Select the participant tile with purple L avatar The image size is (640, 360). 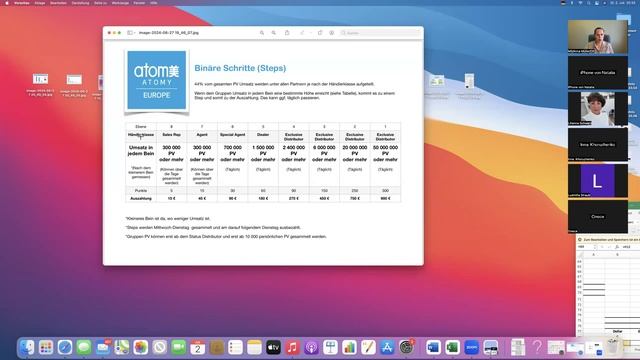click(598, 181)
